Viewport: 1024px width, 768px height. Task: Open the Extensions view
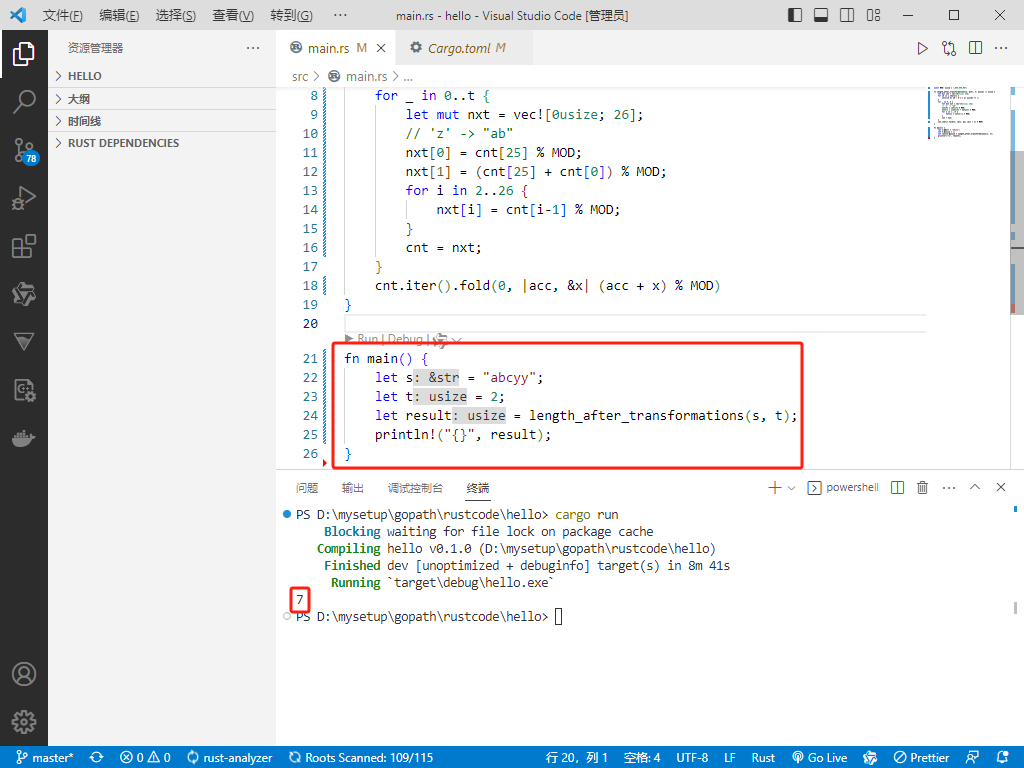click(24, 246)
